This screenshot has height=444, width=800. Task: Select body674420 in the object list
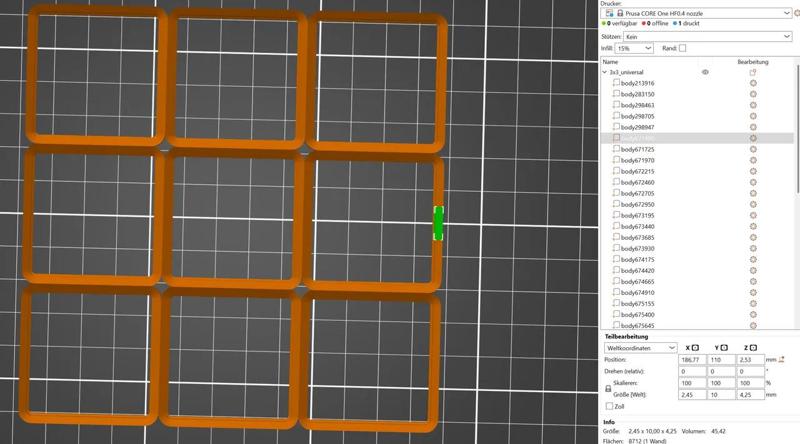pos(637,270)
